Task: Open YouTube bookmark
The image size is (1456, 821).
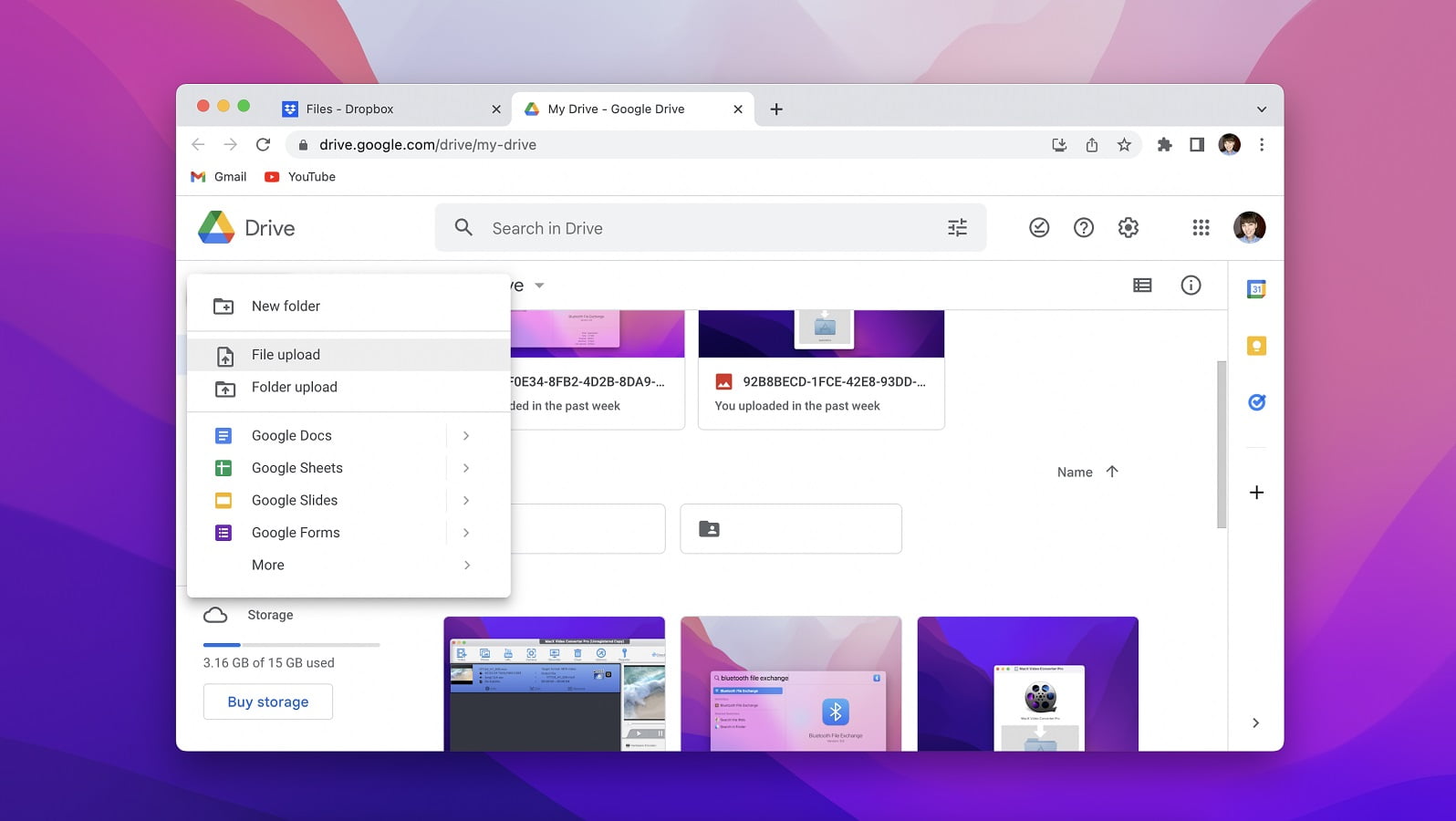Action: click(300, 177)
